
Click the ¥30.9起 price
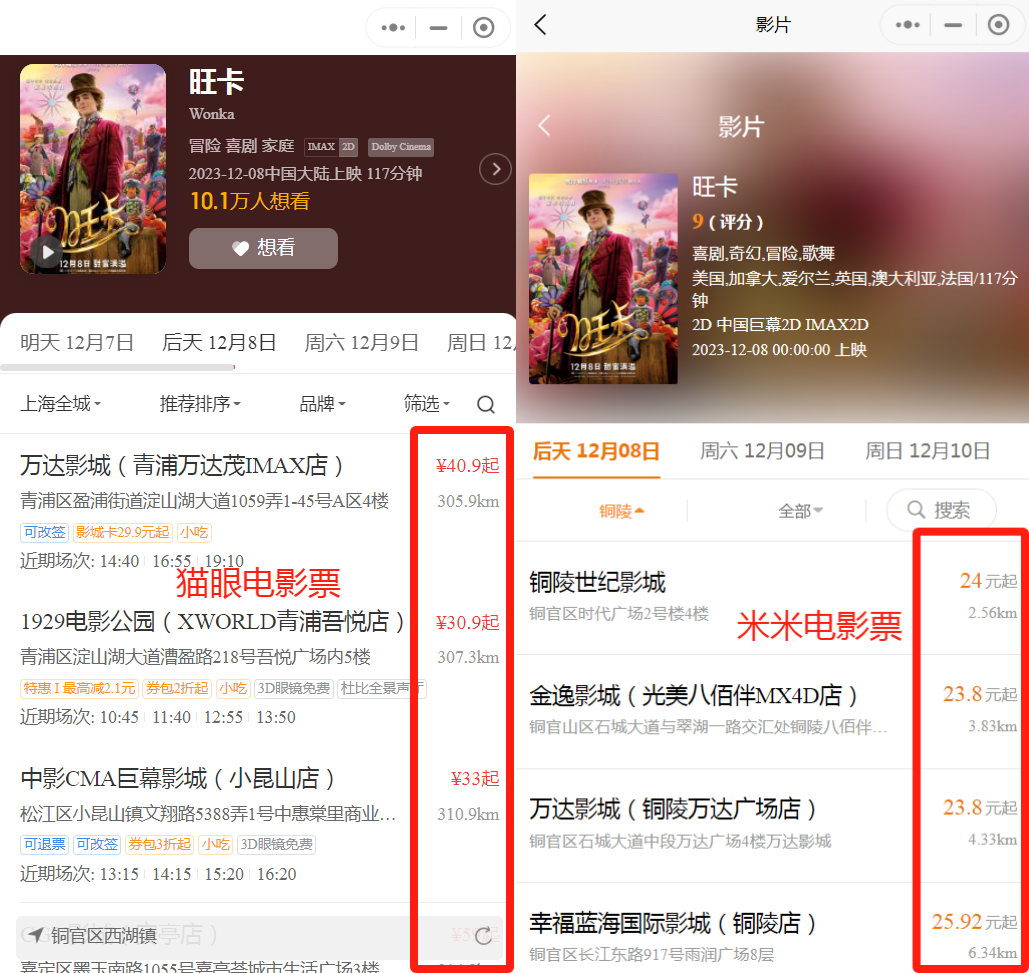pyautogui.click(x=467, y=622)
